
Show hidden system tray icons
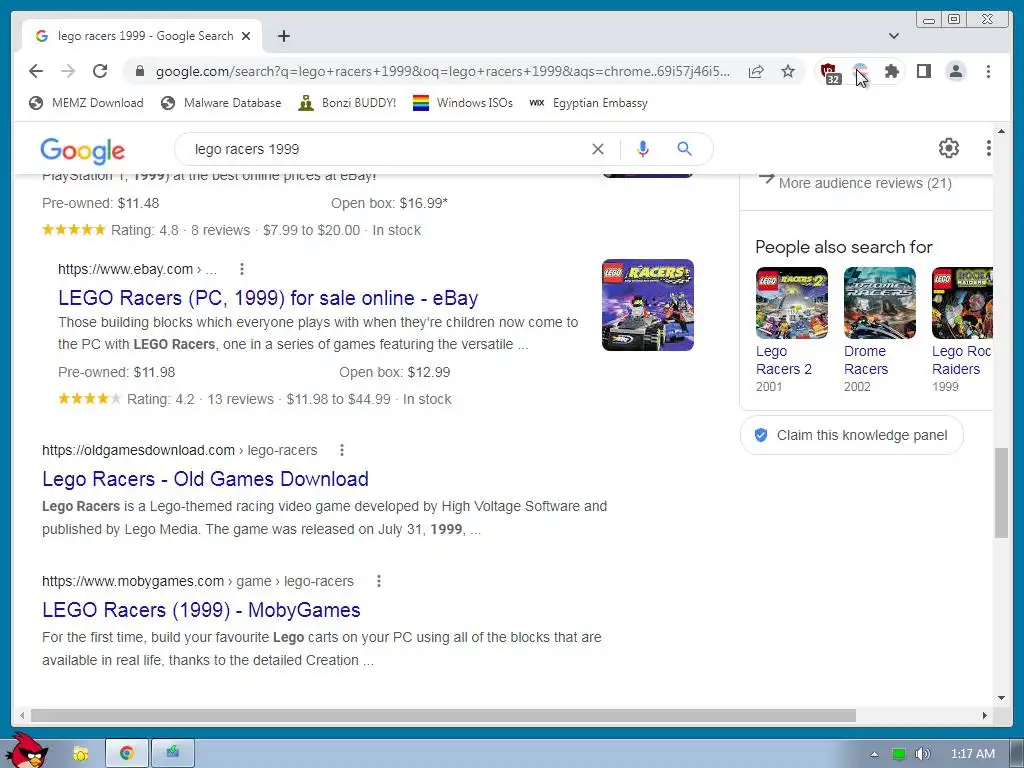click(x=874, y=754)
